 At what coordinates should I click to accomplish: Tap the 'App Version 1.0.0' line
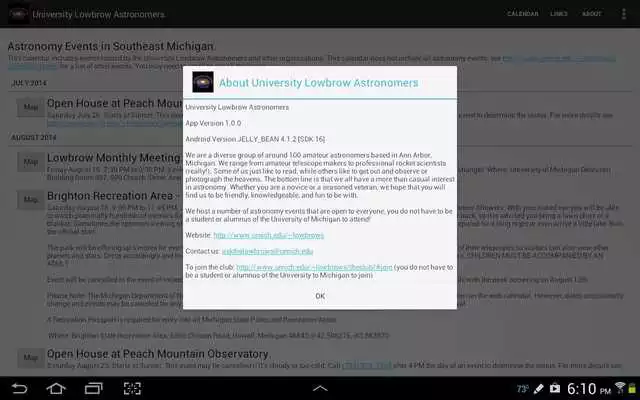pyautogui.click(x=213, y=123)
